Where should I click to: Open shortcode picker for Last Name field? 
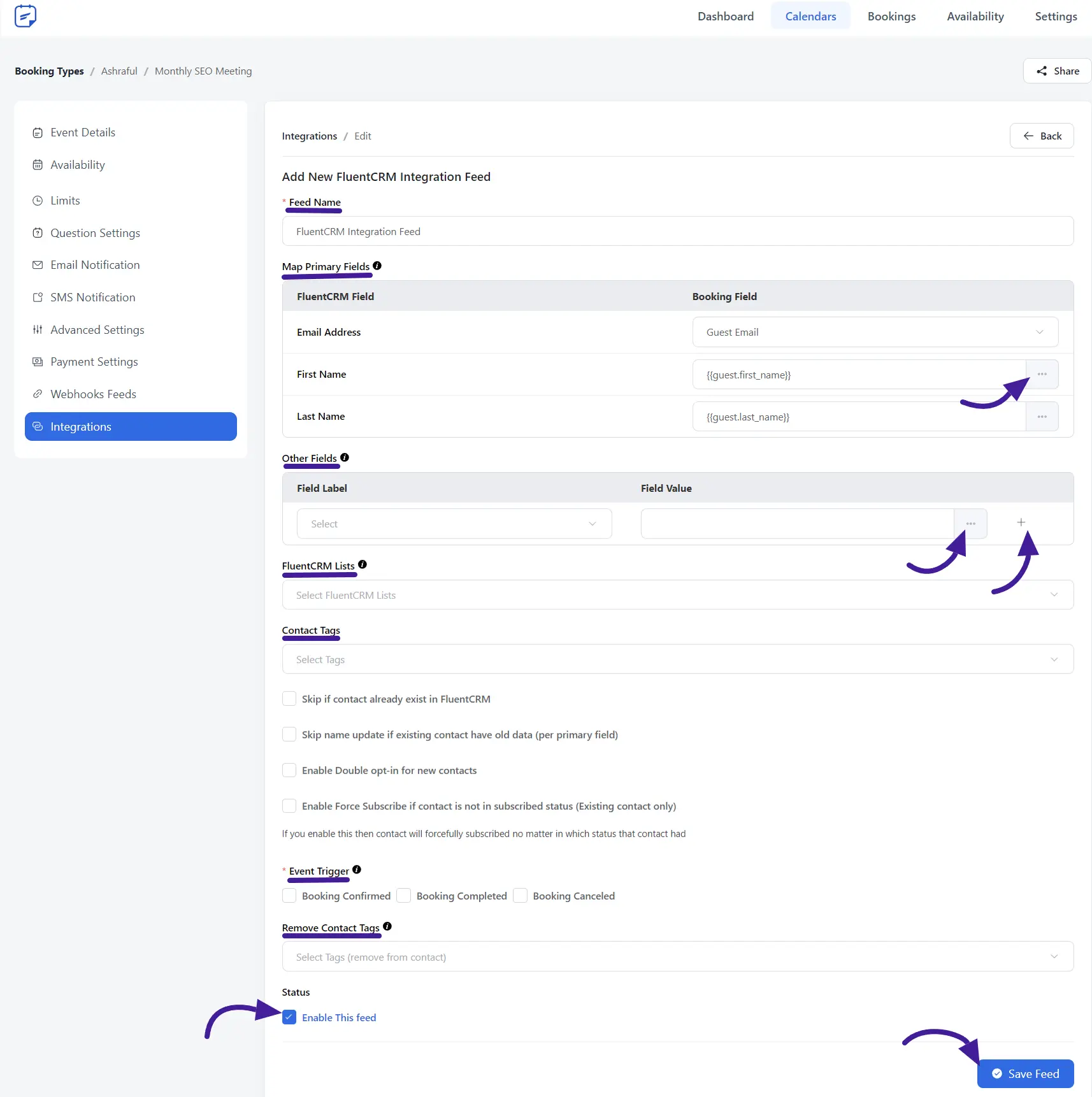[1042, 417]
